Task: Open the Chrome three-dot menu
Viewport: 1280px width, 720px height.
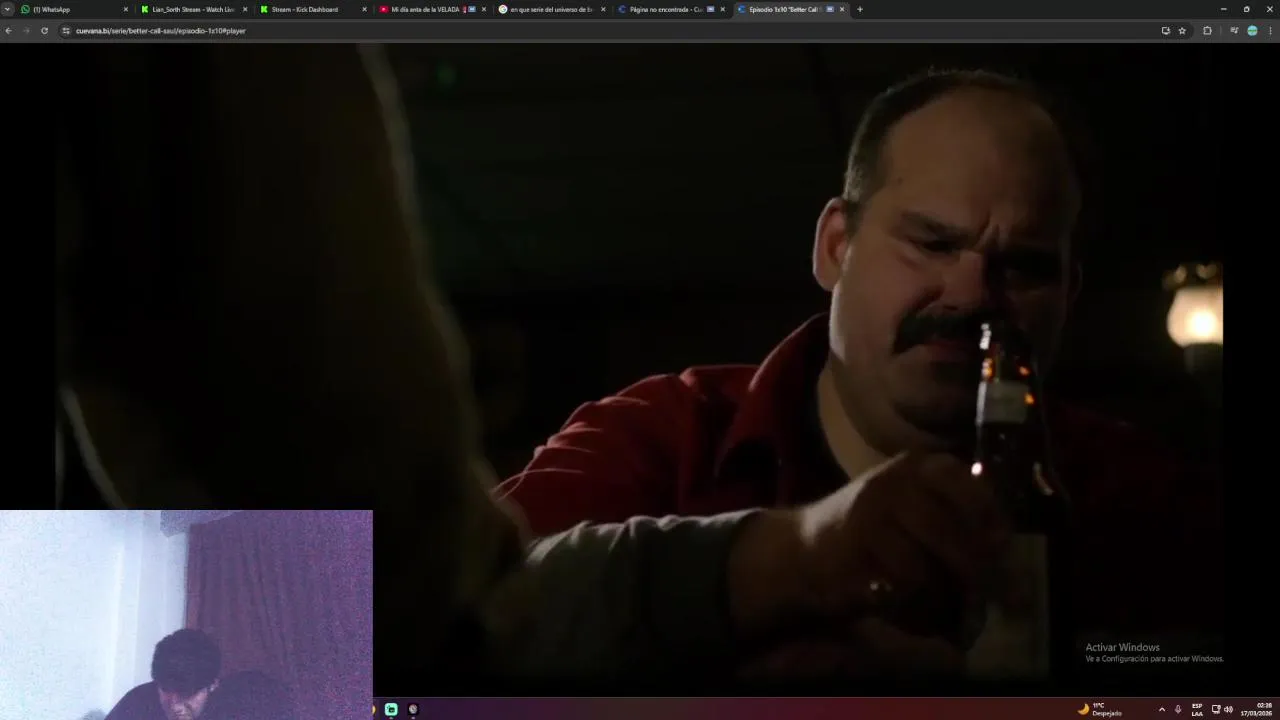Action: pos(1270,31)
